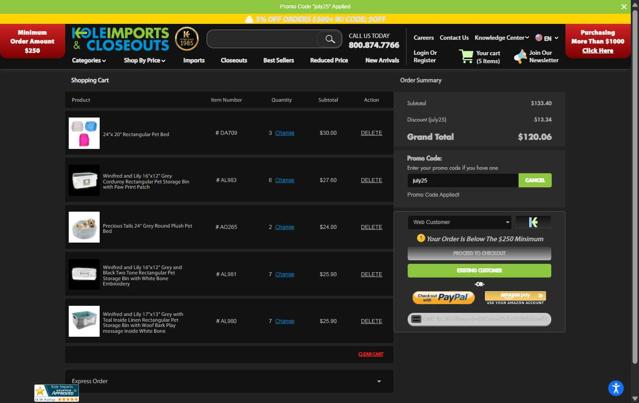
Task: Open the Round Plush Pet Bed thumbnail
Action: point(84,227)
